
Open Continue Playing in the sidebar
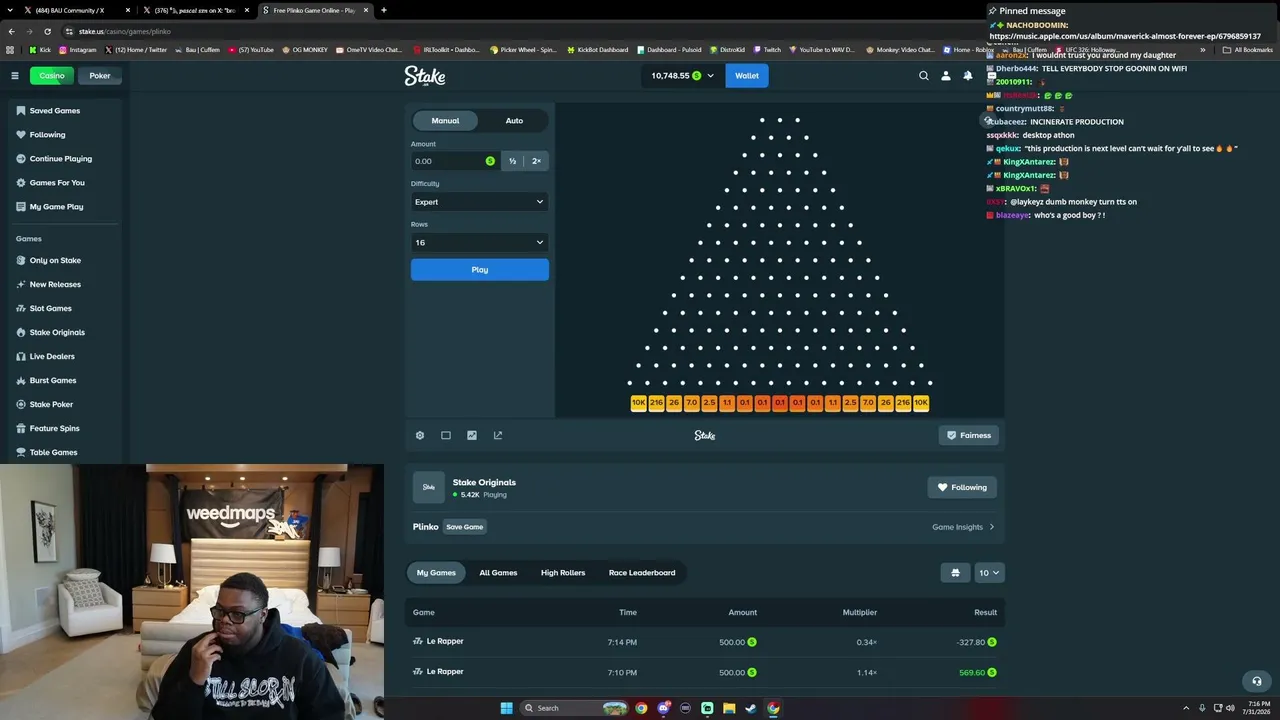point(60,159)
